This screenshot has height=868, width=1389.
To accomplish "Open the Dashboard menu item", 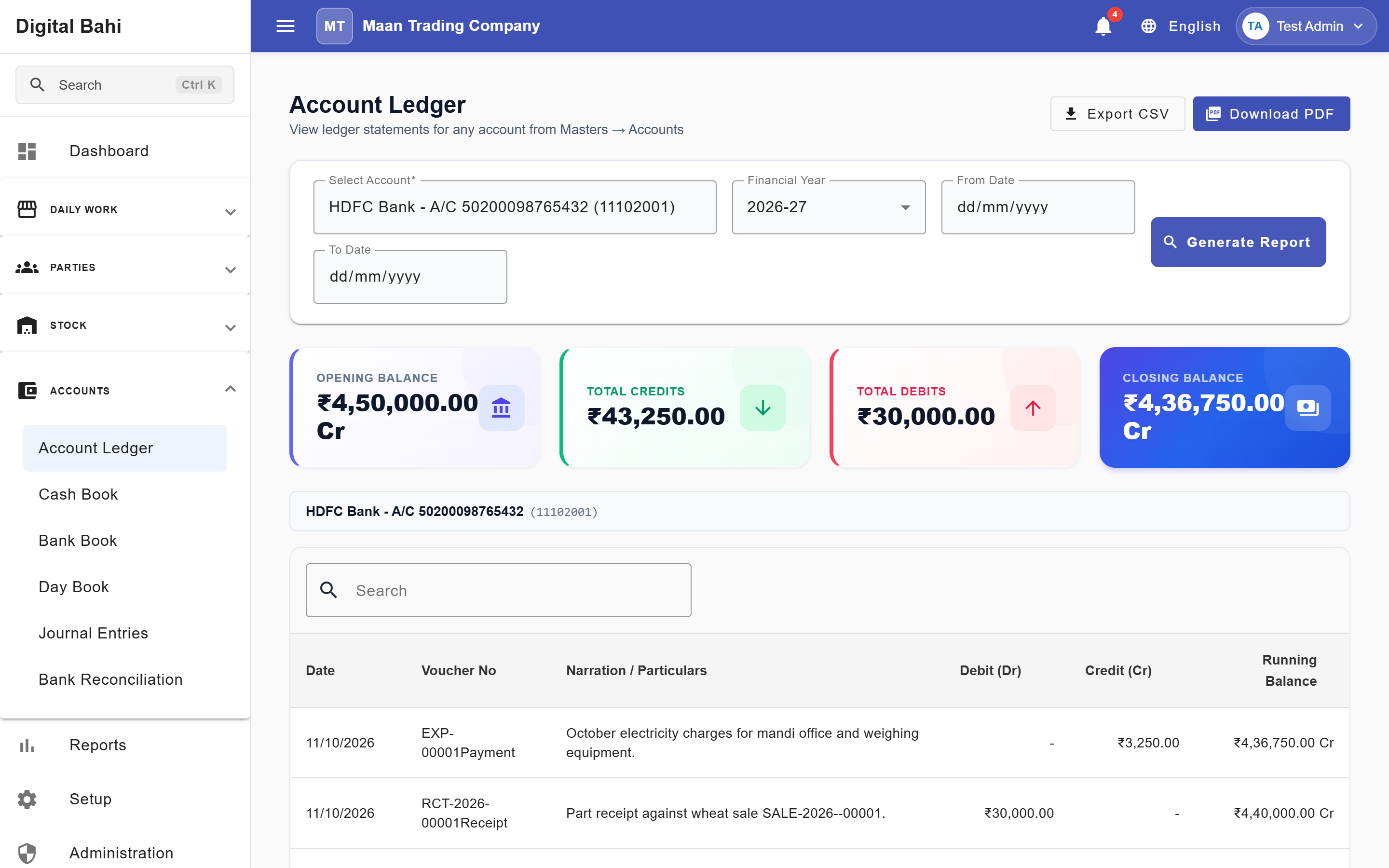I will coord(125,151).
